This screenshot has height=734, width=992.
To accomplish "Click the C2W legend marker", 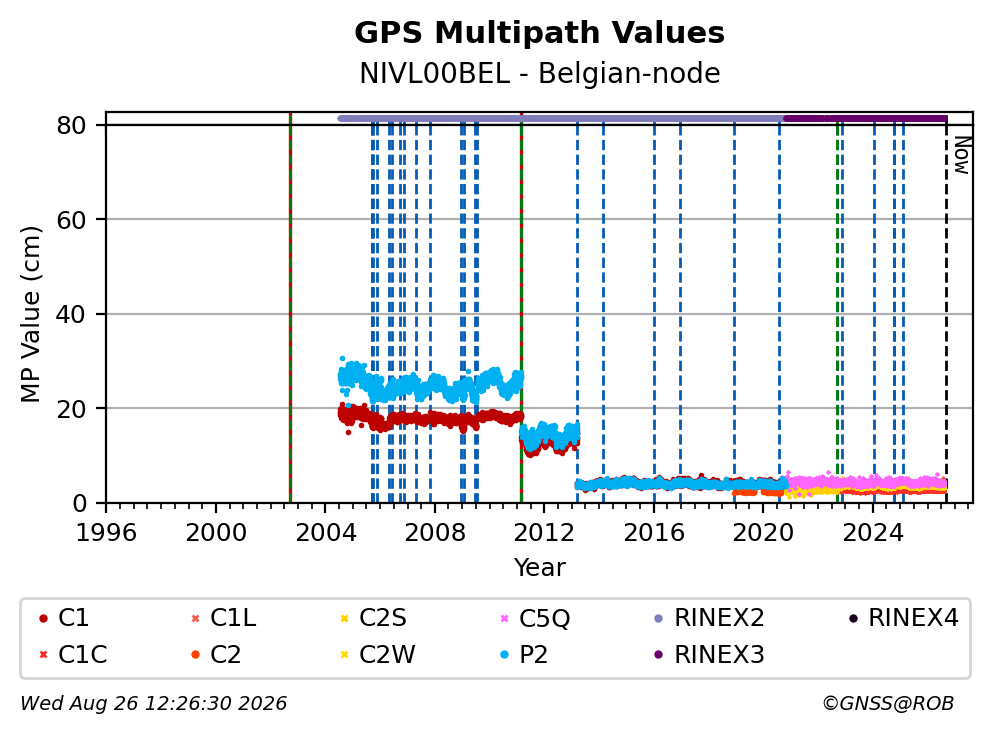I will click(344, 655).
